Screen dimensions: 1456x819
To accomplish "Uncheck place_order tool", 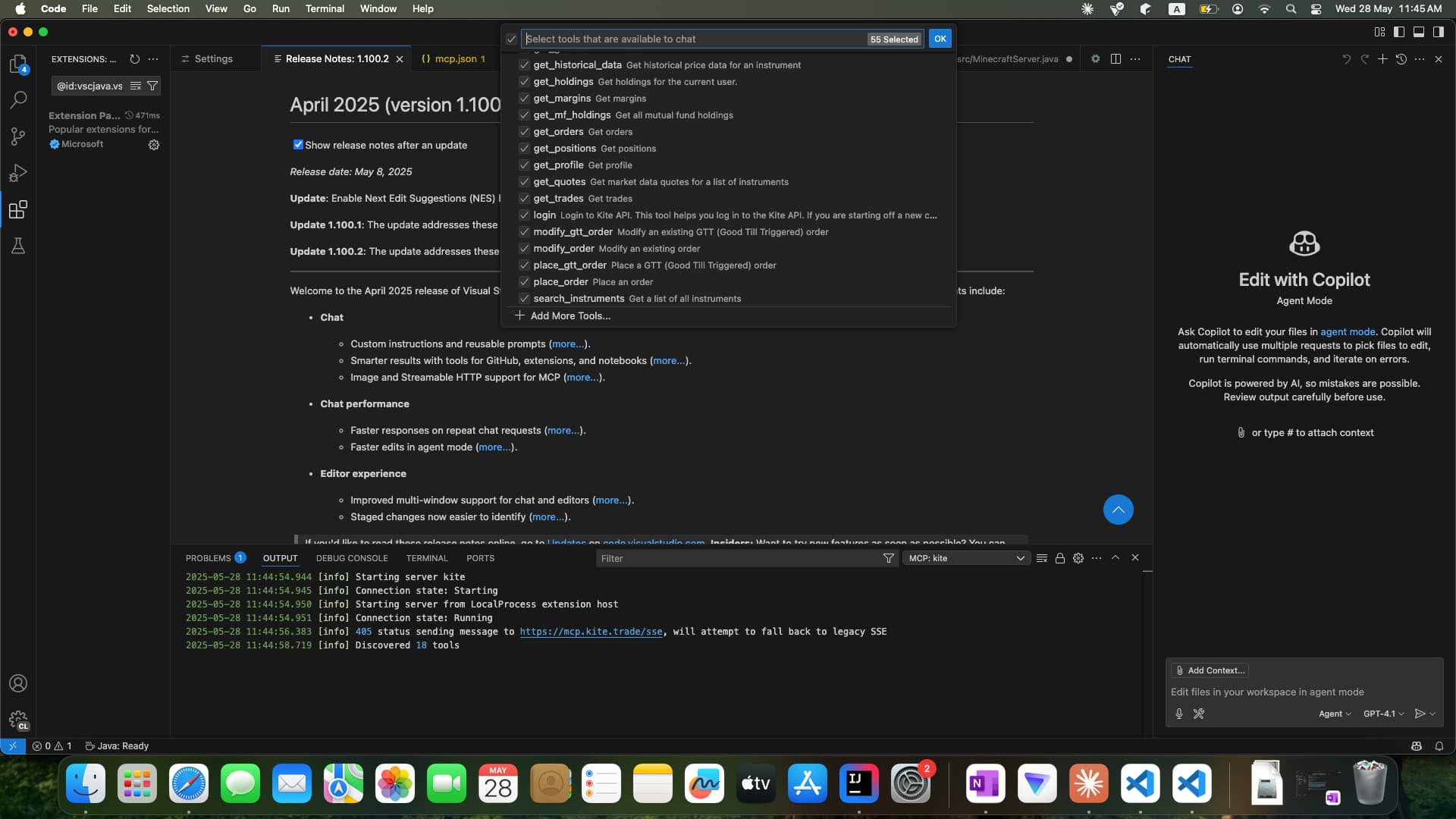I will pos(524,282).
